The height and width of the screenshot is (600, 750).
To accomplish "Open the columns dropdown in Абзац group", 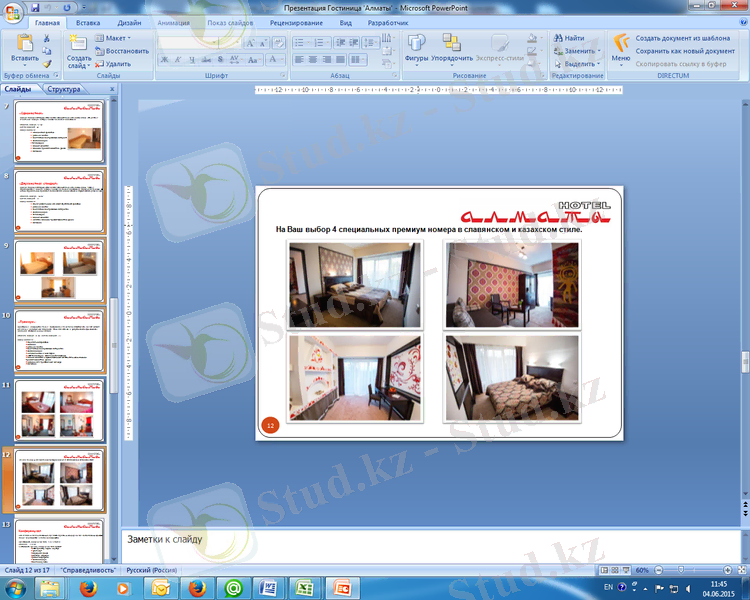I will [x=357, y=59].
